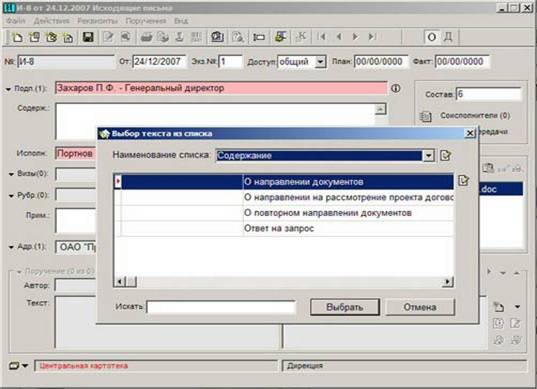This screenshot has width=537, height=389.
Task: Click the Отмена button
Action: pos(420,307)
